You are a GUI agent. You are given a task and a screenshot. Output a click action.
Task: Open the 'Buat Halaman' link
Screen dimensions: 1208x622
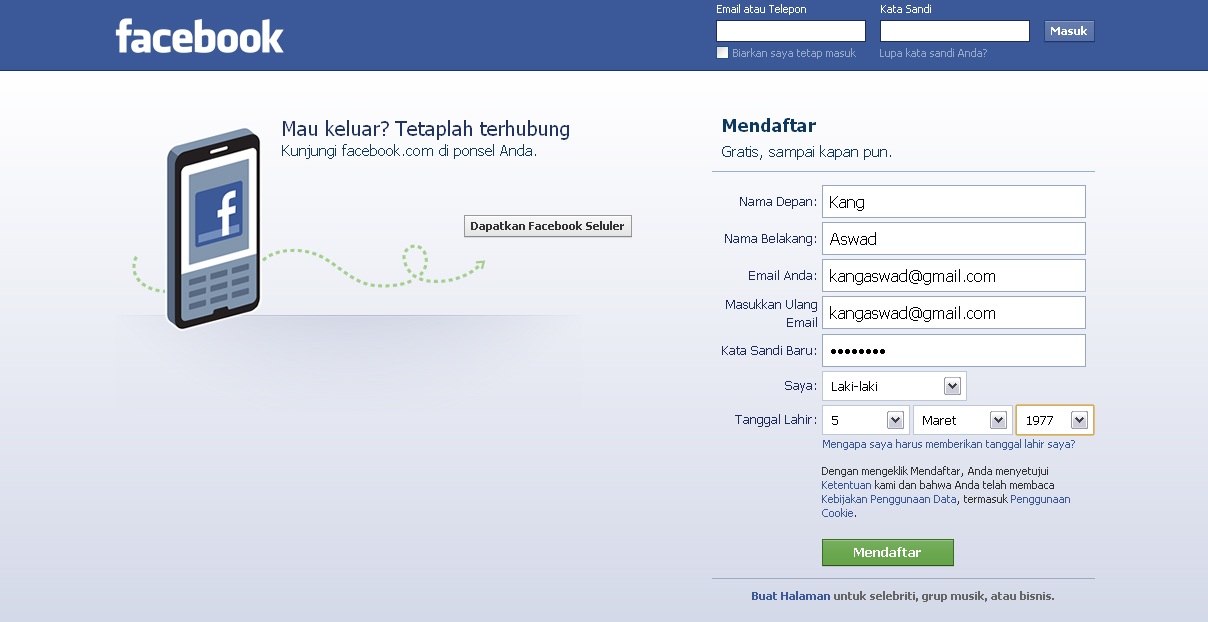tap(790, 596)
